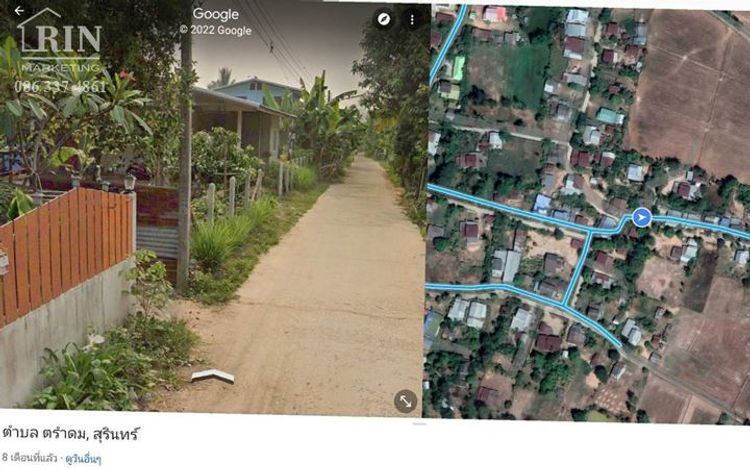Click the compass icon in Street View

point(384,19)
